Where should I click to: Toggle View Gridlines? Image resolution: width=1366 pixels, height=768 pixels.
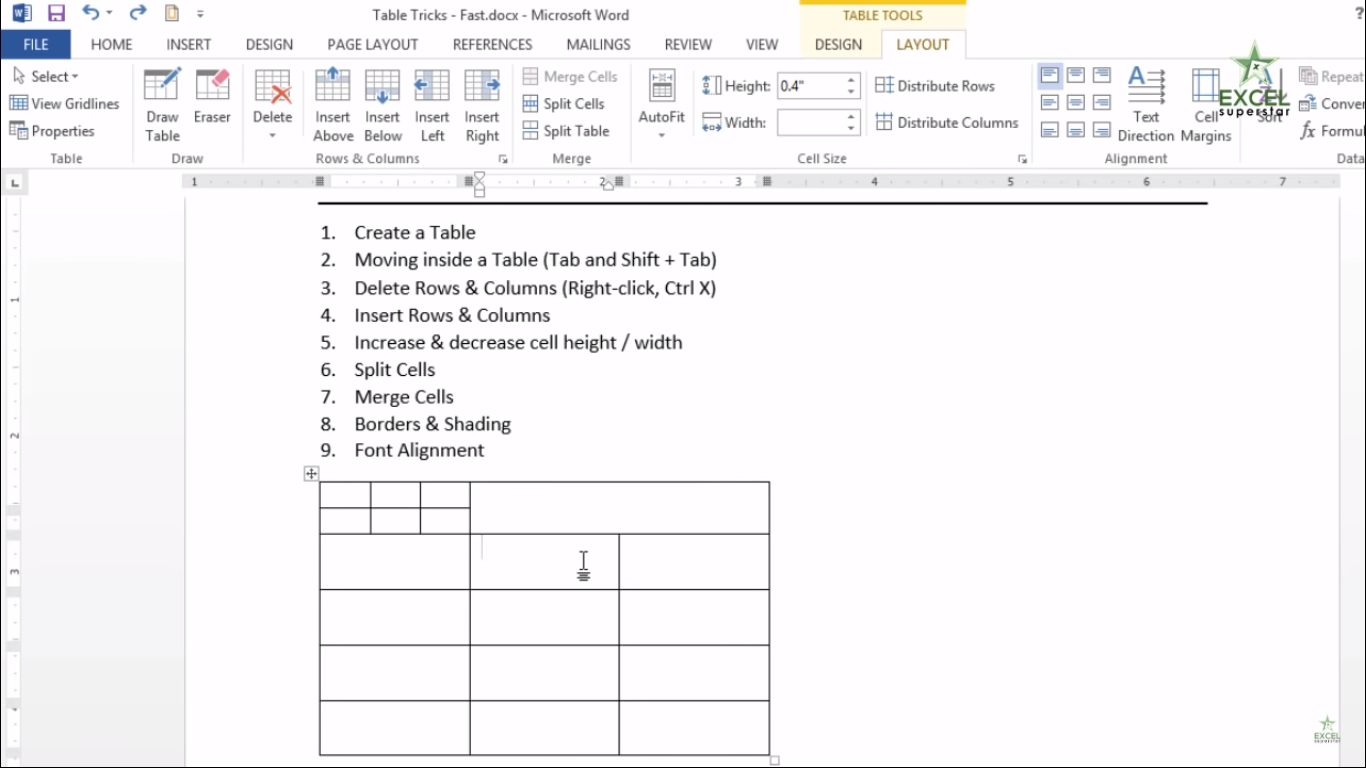64,104
